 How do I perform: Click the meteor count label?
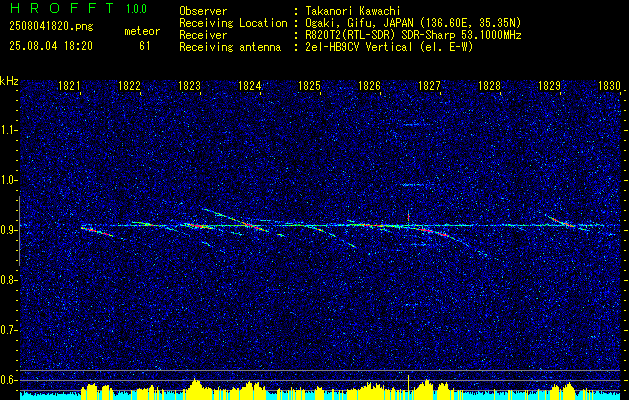click(x=142, y=31)
